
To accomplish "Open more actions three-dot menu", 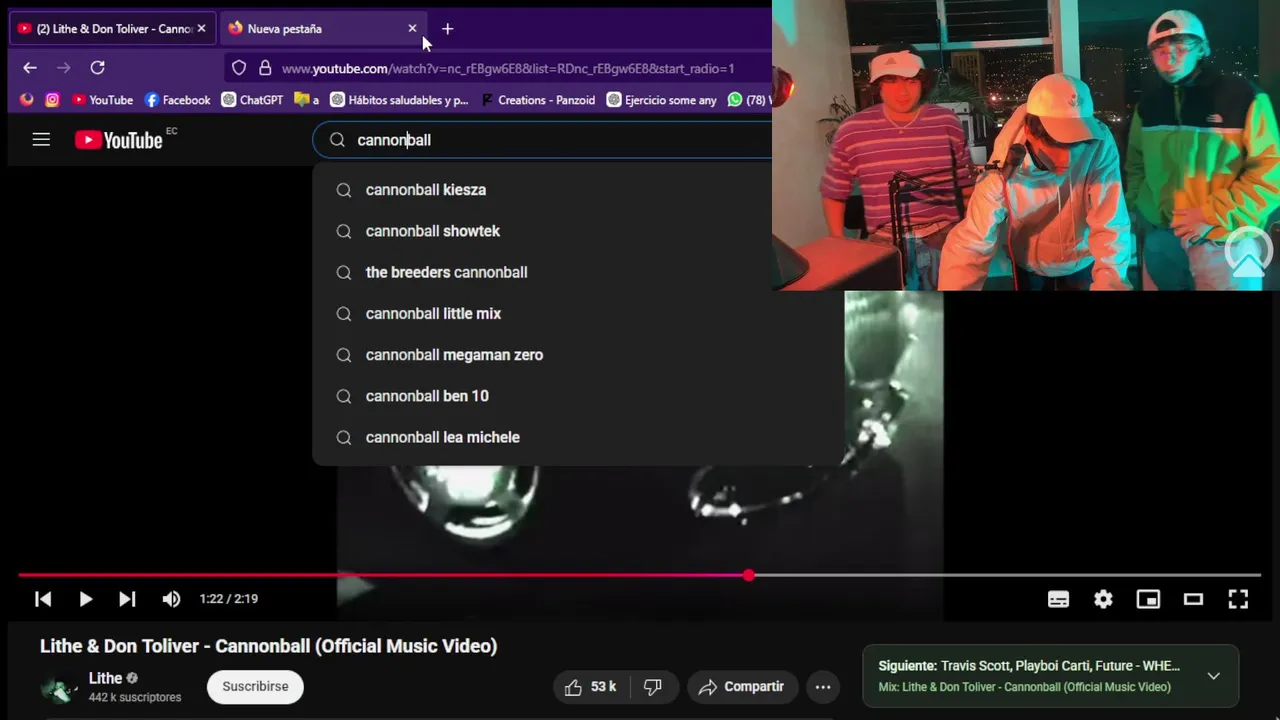I will [823, 687].
